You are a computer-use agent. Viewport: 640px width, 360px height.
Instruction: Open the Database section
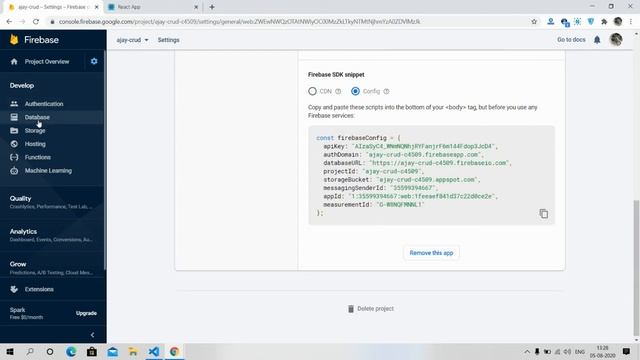(37, 117)
